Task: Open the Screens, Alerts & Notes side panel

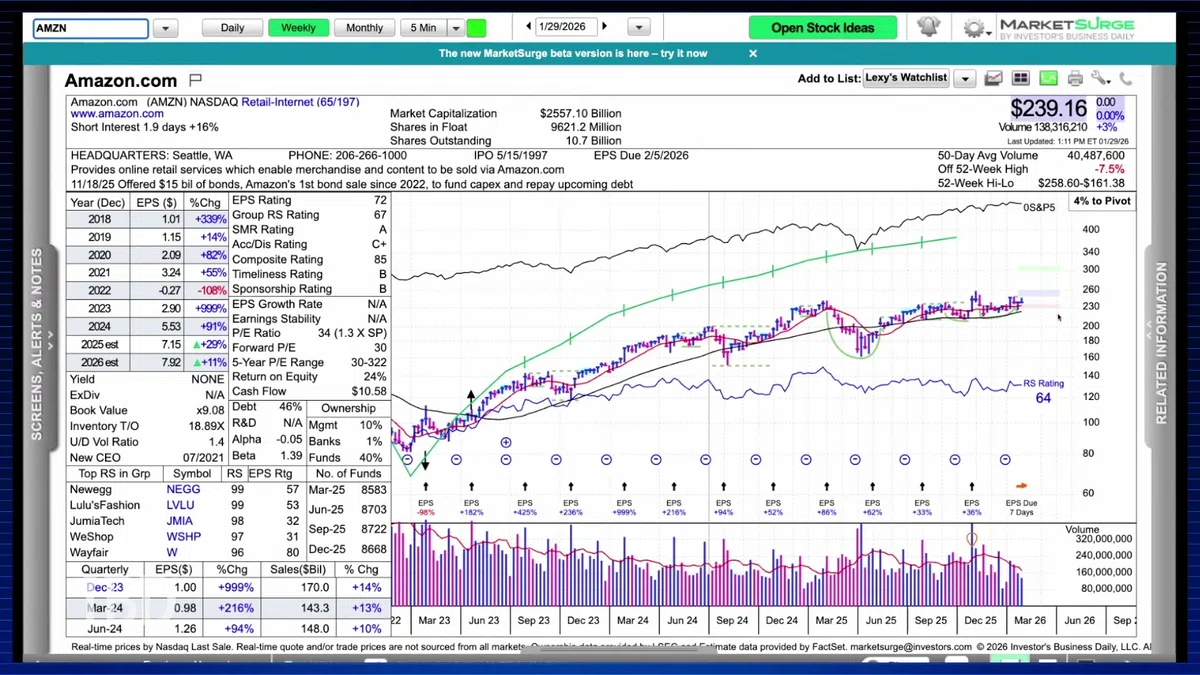Action: [x=37, y=345]
